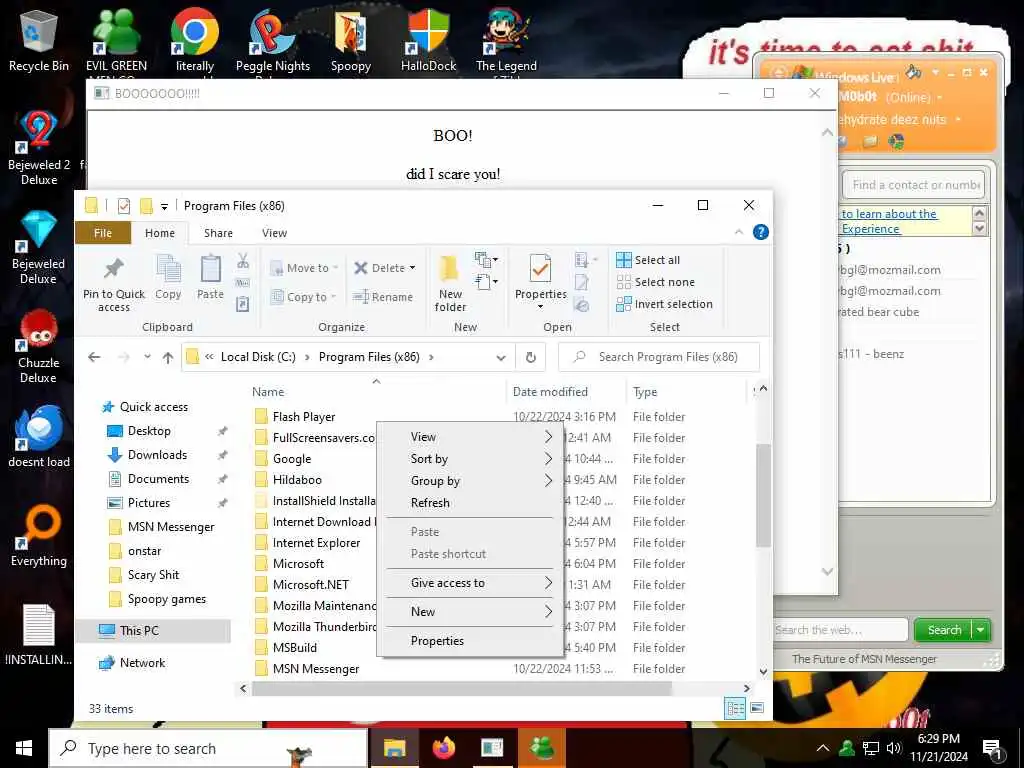Show hidden system tray icons
The height and width of the screenshot is (768, 1024).
point(823,748)
